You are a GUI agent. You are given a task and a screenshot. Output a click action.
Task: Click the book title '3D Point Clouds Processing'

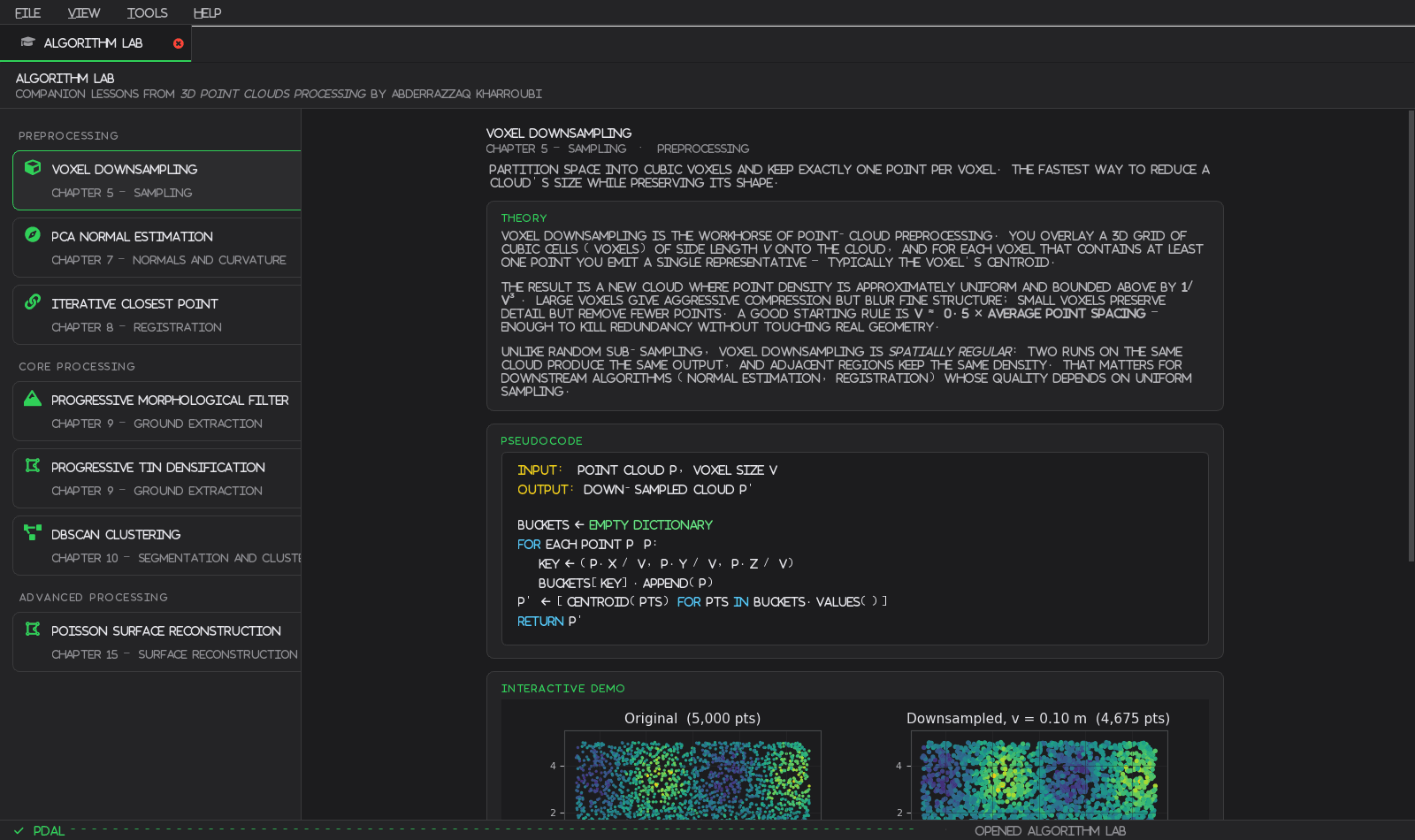tap(272, 94)
